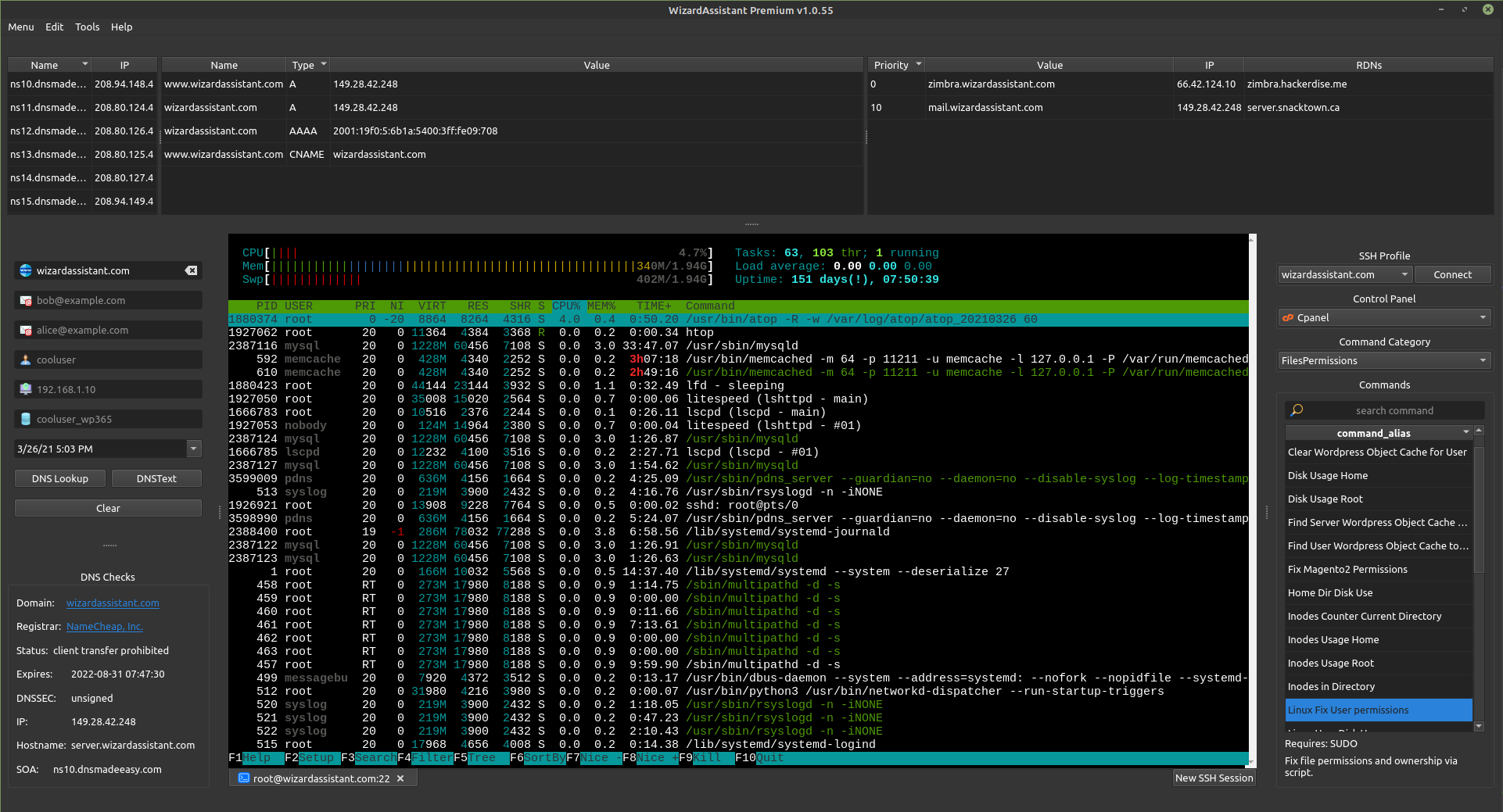Click the monitor icon next to 192.168.1.10

(x=24, y=388)
